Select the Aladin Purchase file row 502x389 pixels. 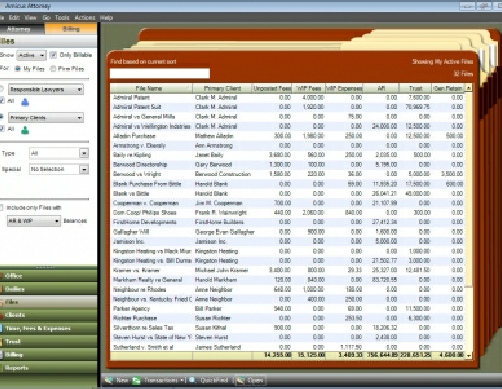coord(288,136)
